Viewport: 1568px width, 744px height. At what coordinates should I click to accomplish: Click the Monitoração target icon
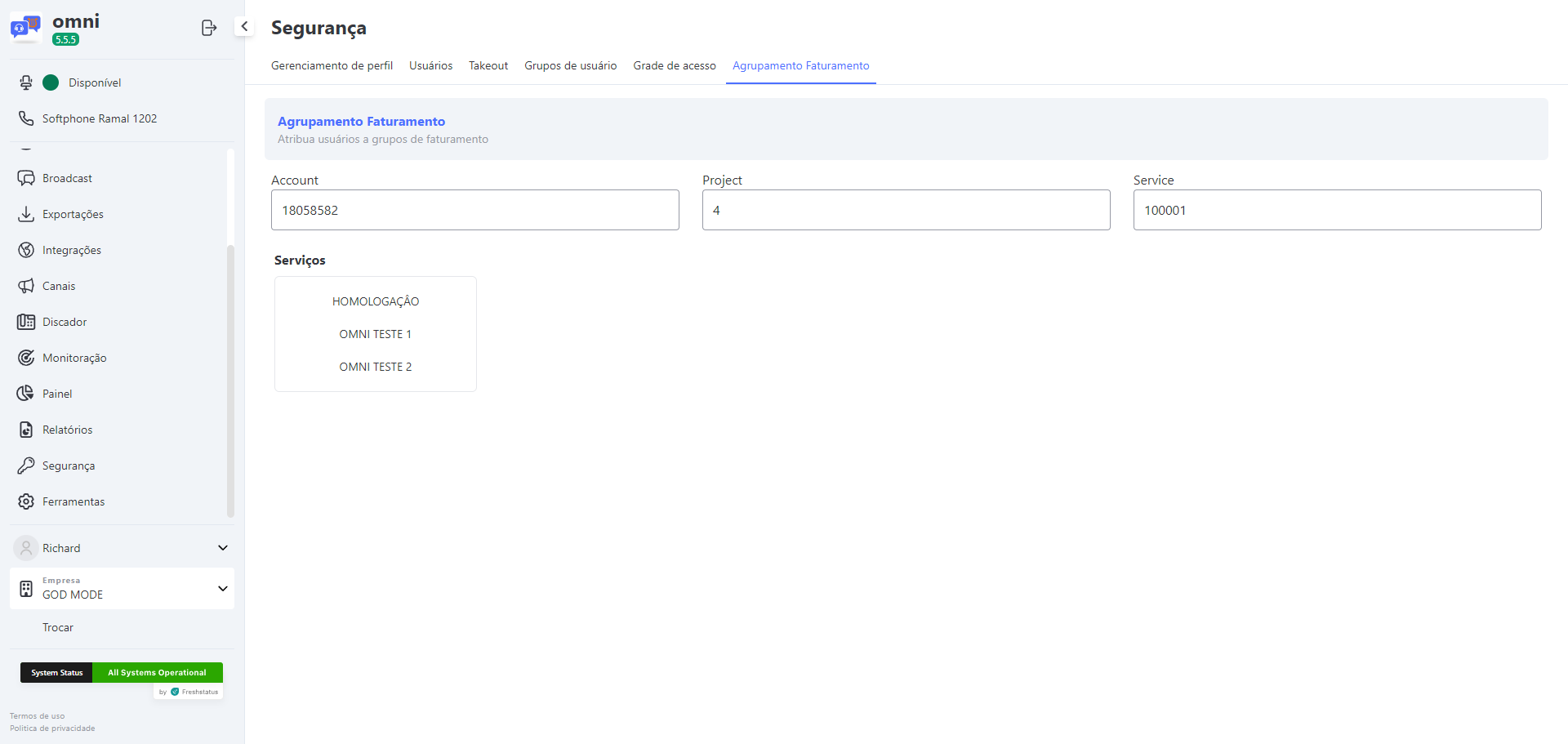(x=26, y=358)
